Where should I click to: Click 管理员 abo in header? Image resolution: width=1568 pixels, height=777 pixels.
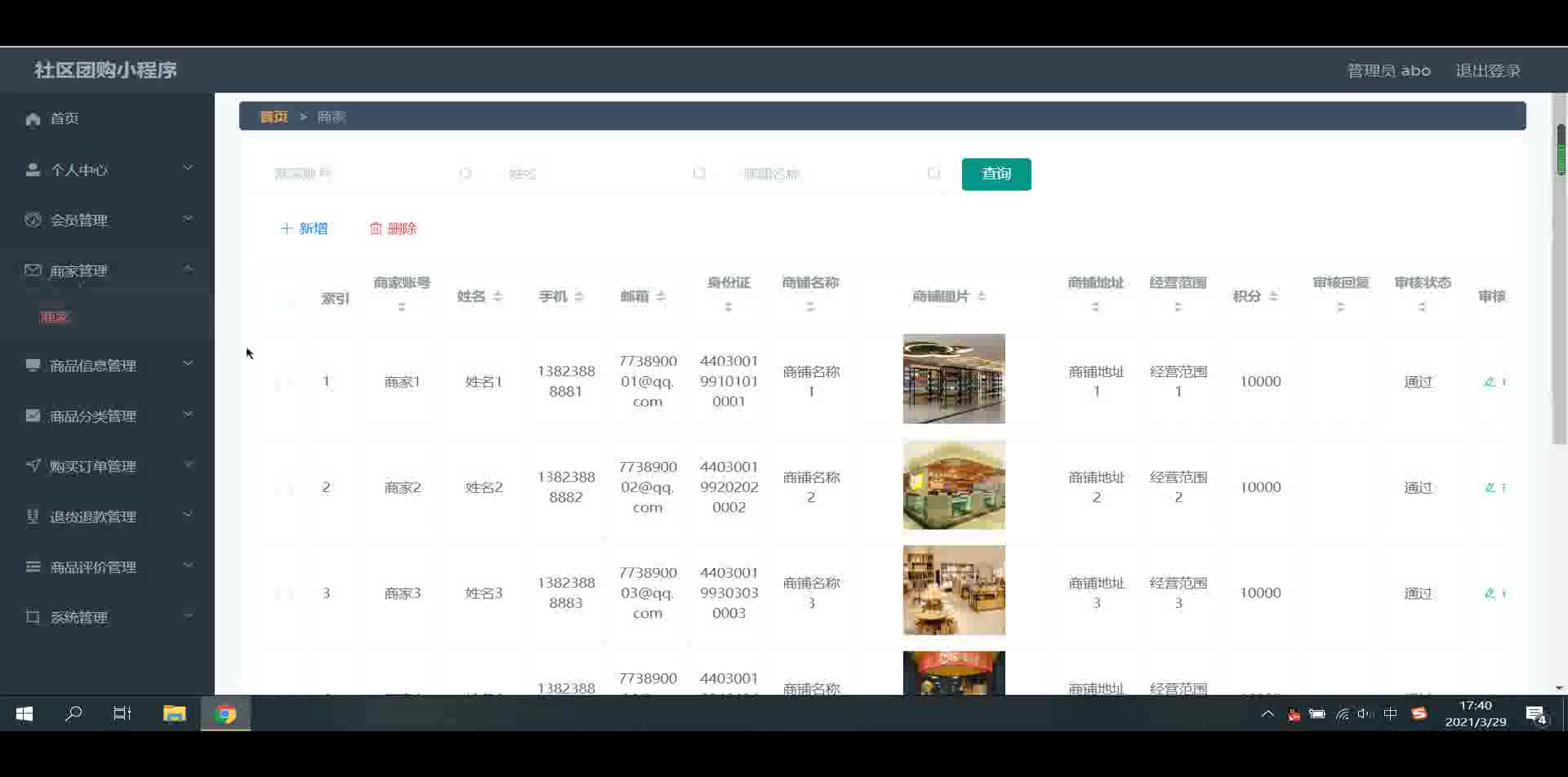1388,71
